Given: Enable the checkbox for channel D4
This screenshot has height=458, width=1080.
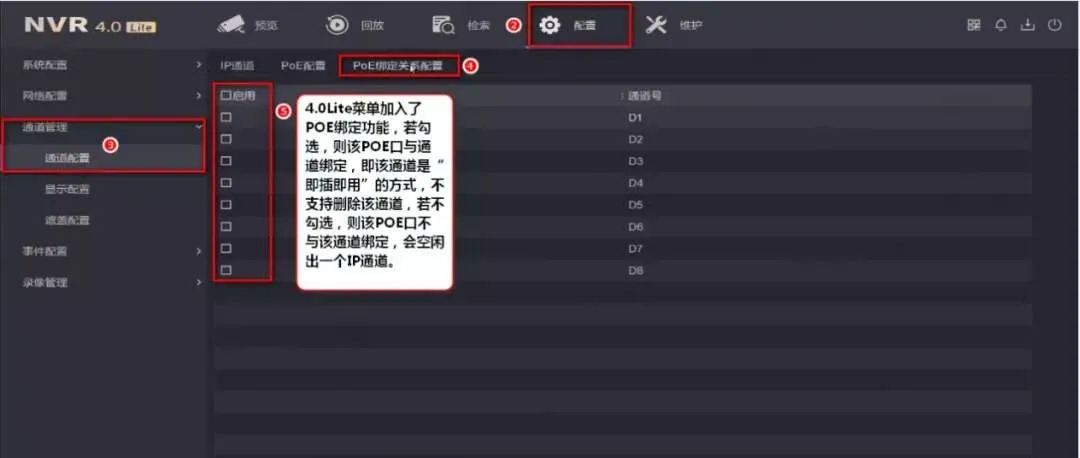Looking at the screenshot, I should 226,183.
